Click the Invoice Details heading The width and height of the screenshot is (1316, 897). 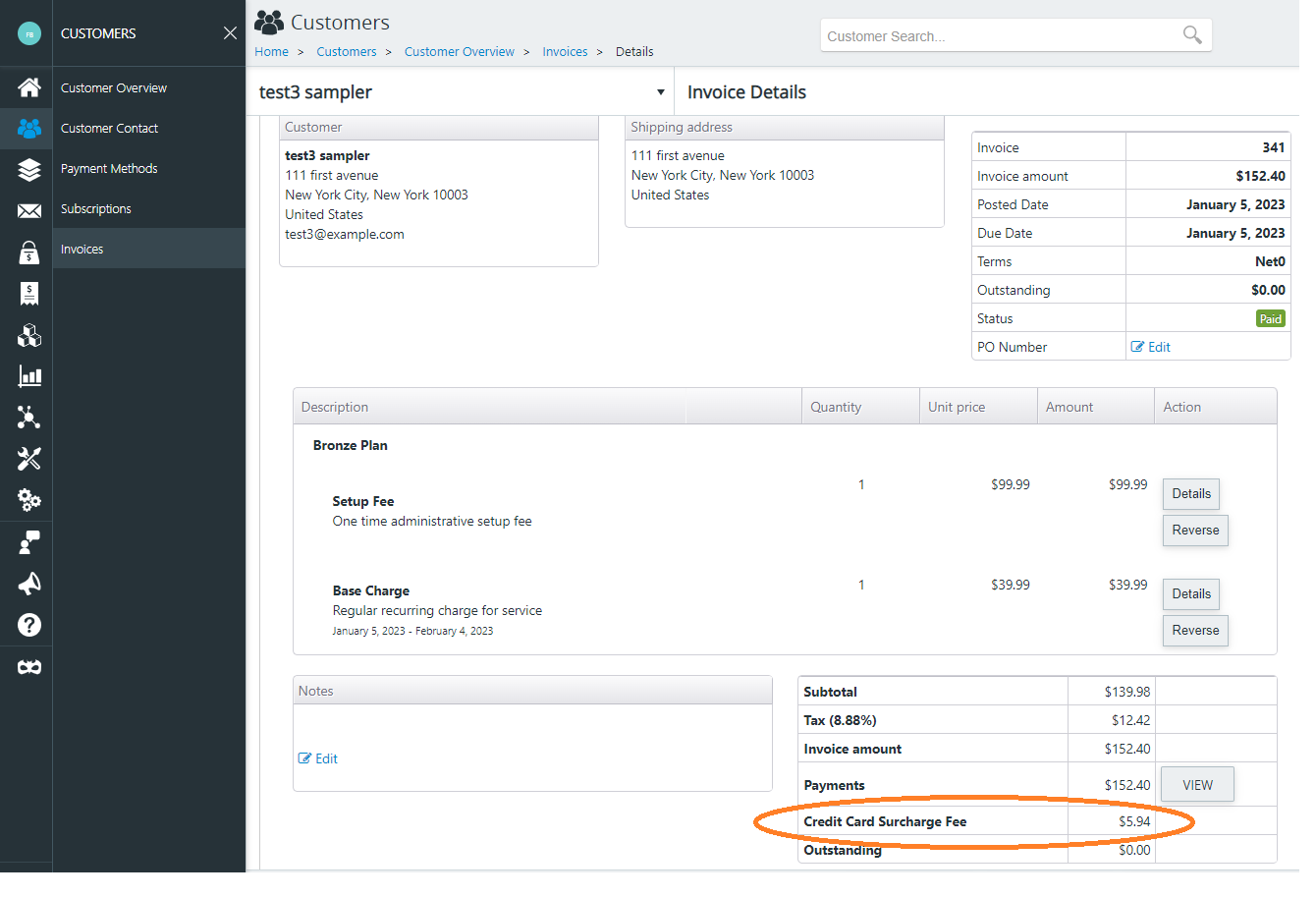tap(746, 92)
